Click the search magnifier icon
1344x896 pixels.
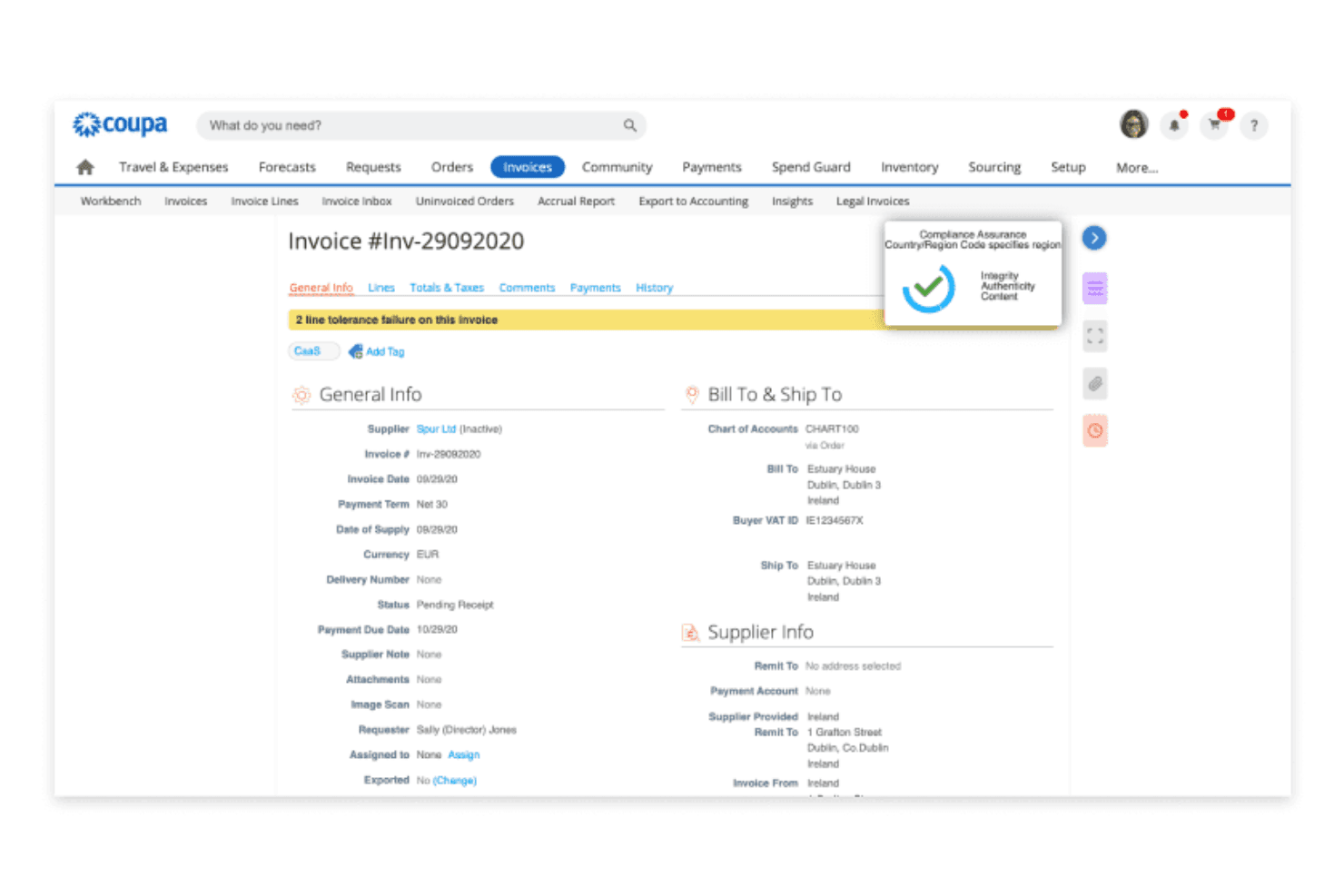coord(629,125)
